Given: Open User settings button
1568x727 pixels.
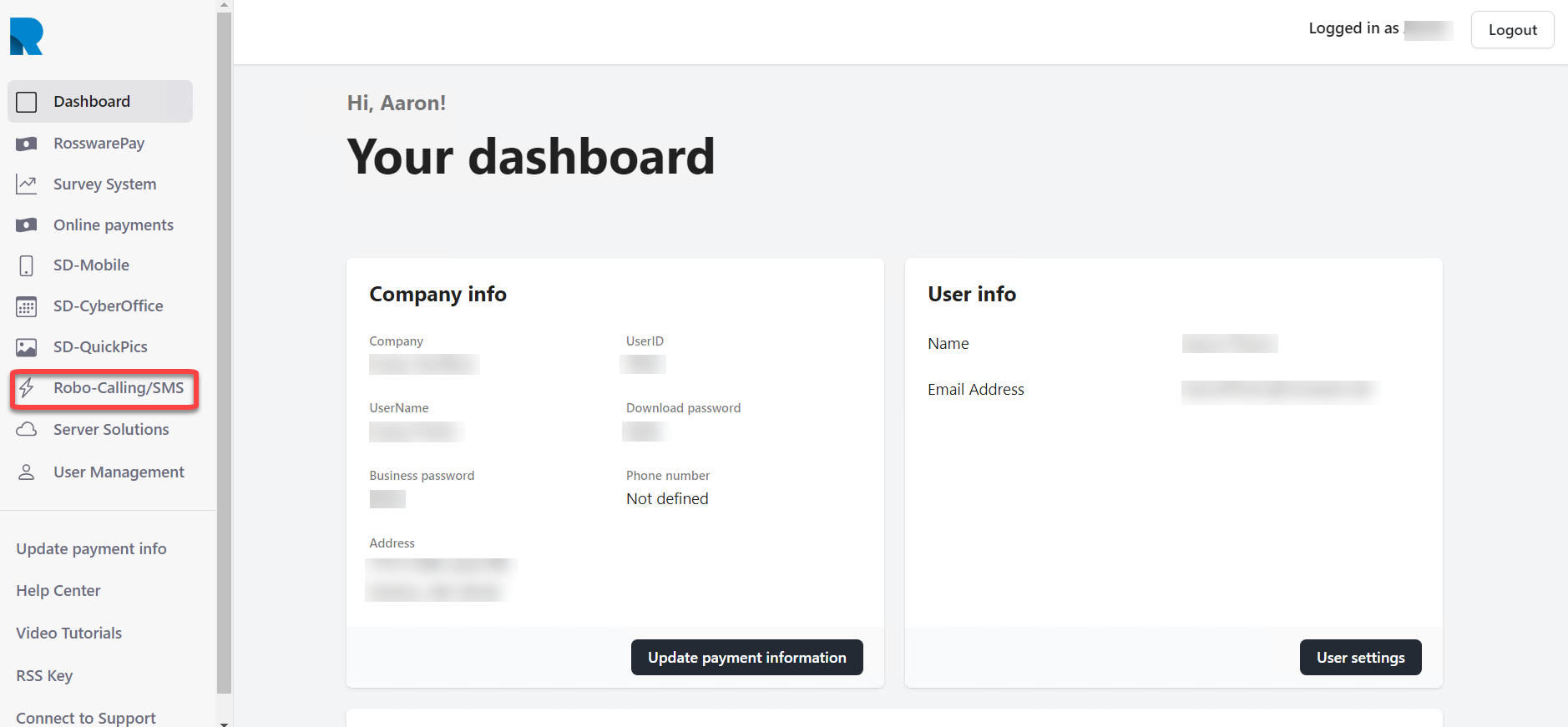Looking at the screenshot, I should tap(1360, 658).
